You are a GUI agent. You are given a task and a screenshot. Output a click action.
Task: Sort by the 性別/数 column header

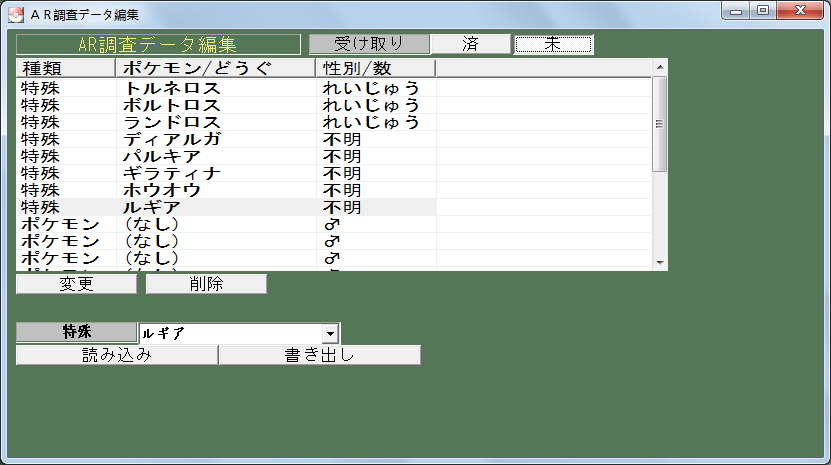(375, 68)
